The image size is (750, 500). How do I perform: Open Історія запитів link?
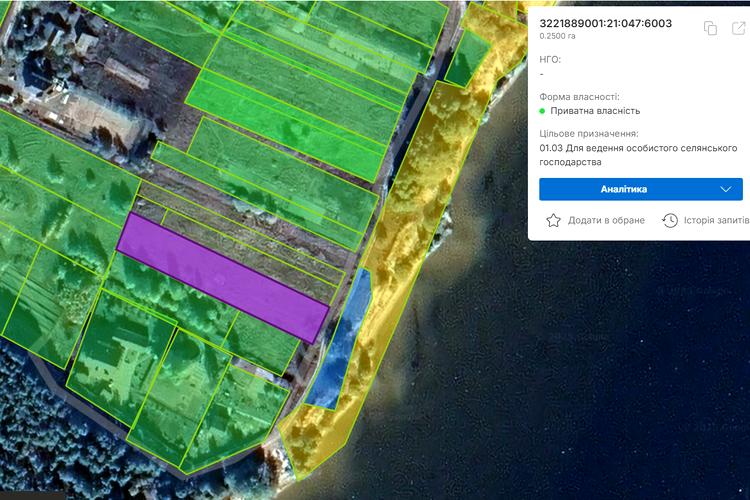pos(716,221)
